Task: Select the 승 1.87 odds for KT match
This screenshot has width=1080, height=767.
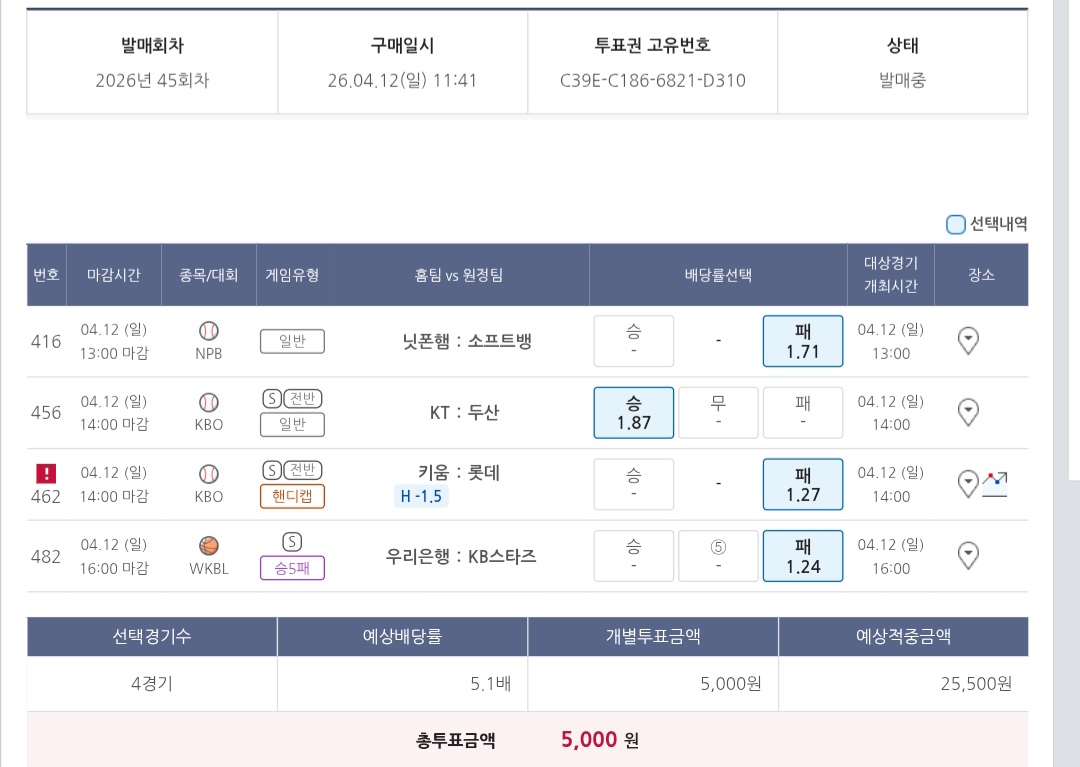Action: 634,412
